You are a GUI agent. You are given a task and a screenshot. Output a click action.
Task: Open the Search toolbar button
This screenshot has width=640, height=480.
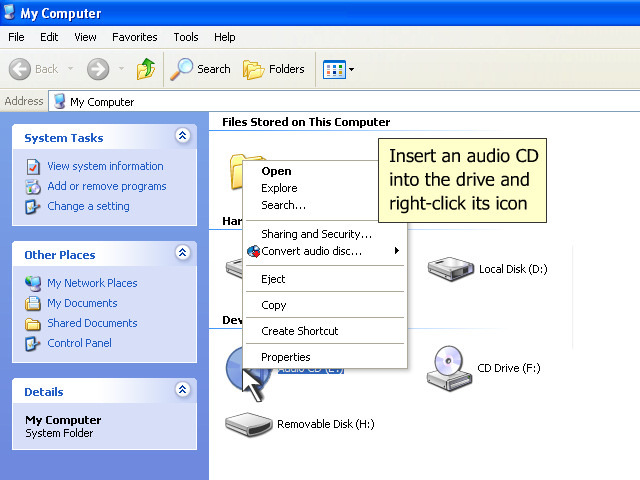[200, 69]
